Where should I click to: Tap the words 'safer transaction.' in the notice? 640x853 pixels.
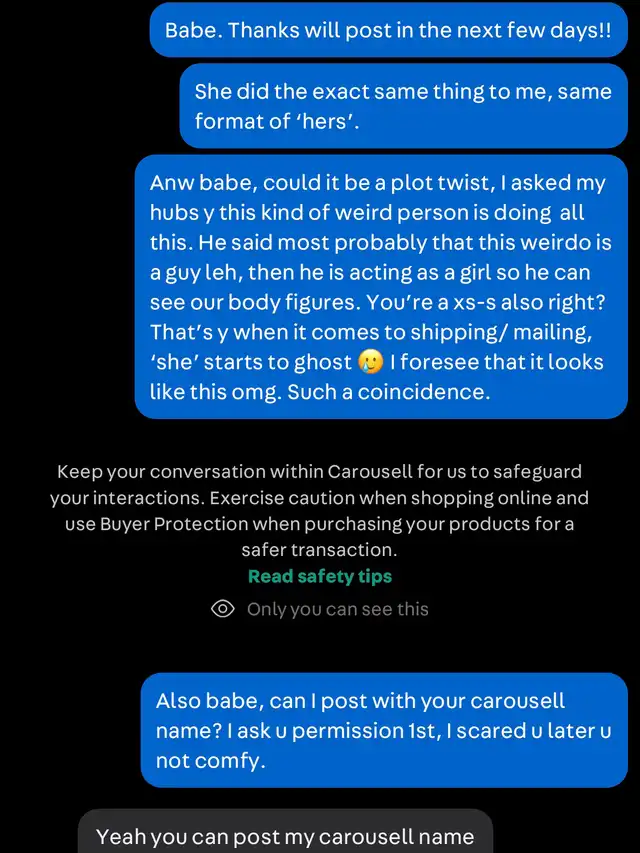319,550
